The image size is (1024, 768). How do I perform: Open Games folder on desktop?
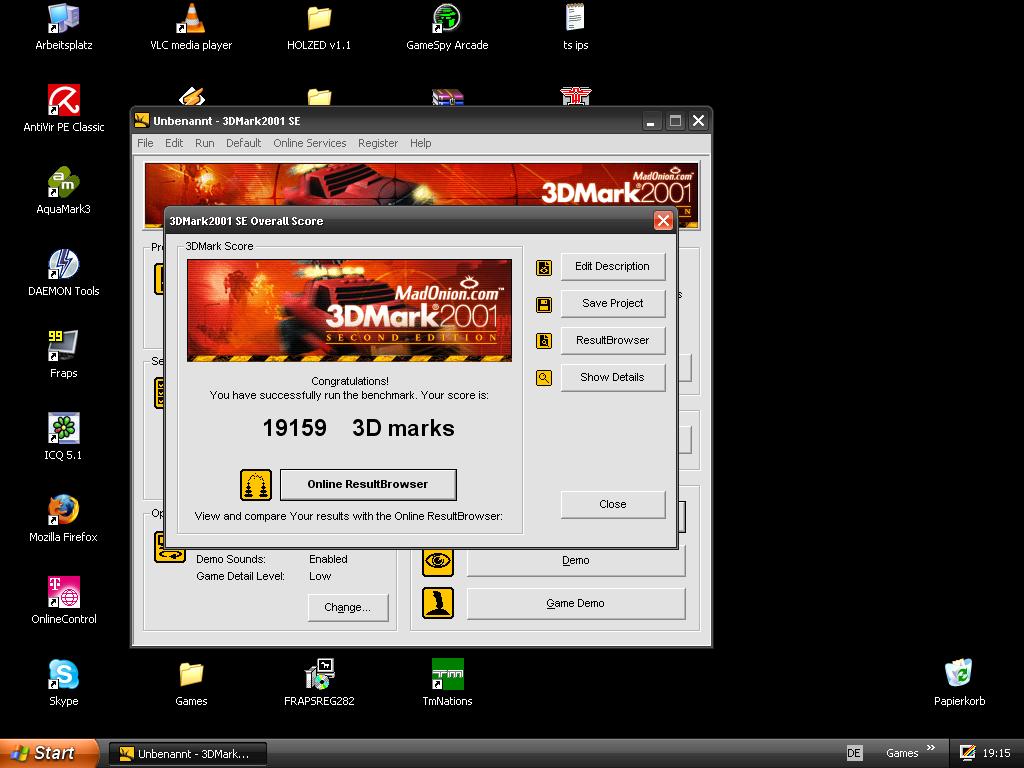click(x=191, y=682)
